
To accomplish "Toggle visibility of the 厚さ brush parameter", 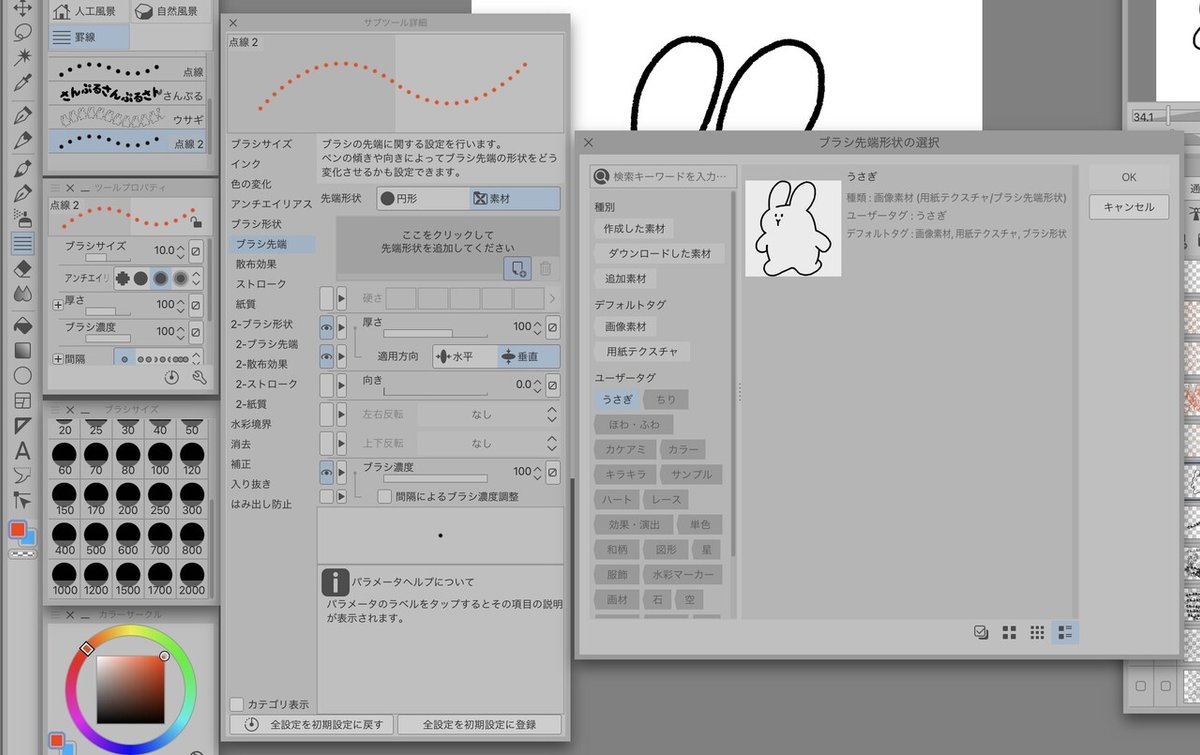I will click(328, 325).
